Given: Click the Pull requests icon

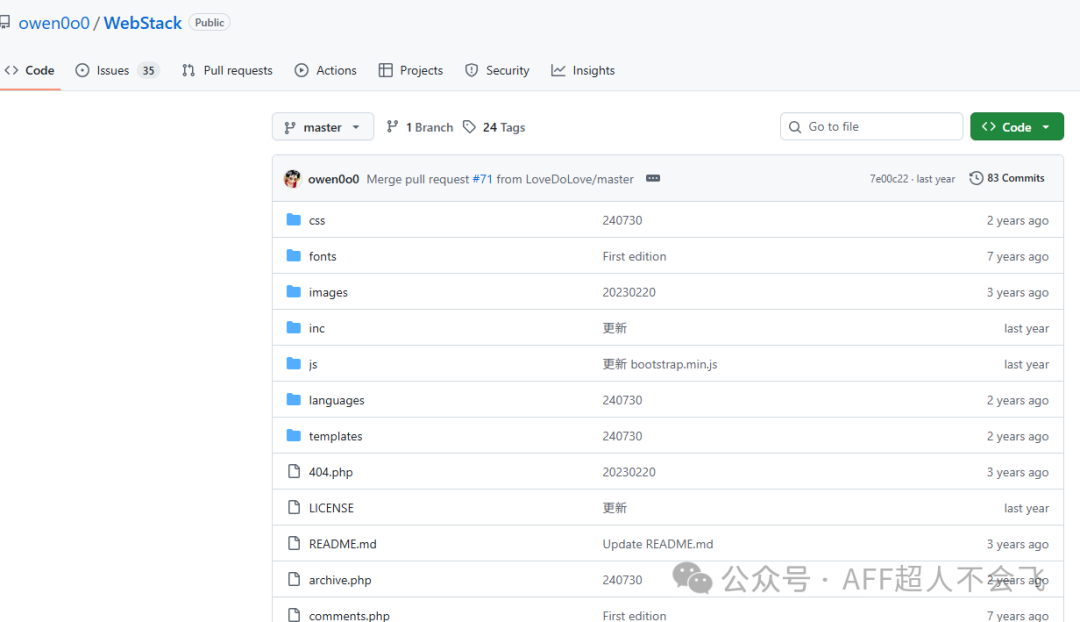Looking at the screenshot, I should (x=188, y=70).
